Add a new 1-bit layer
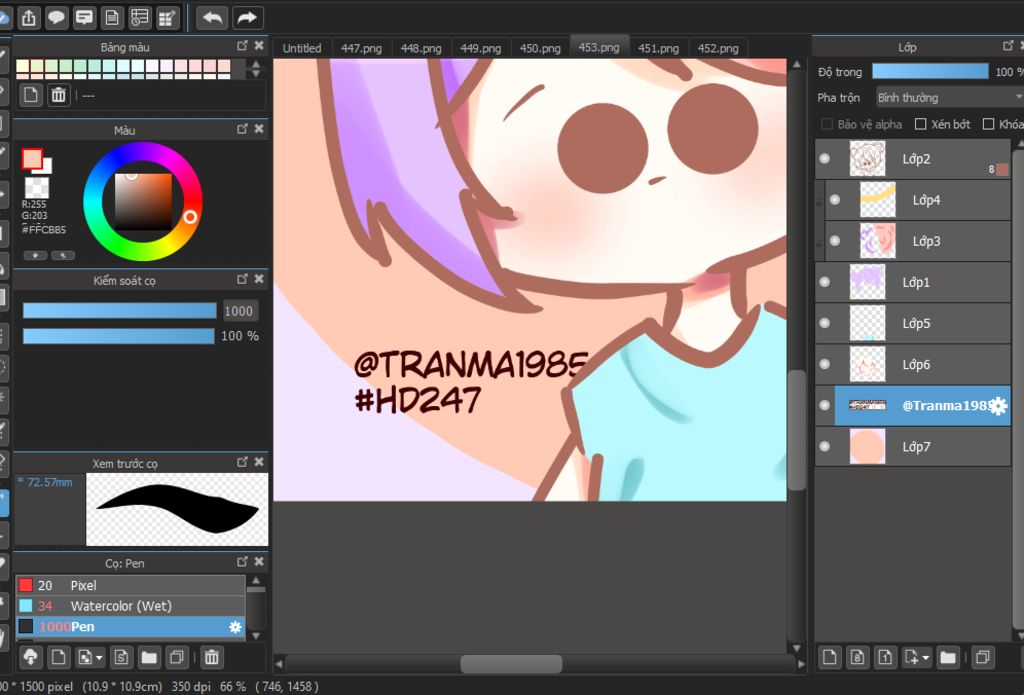 885,656
